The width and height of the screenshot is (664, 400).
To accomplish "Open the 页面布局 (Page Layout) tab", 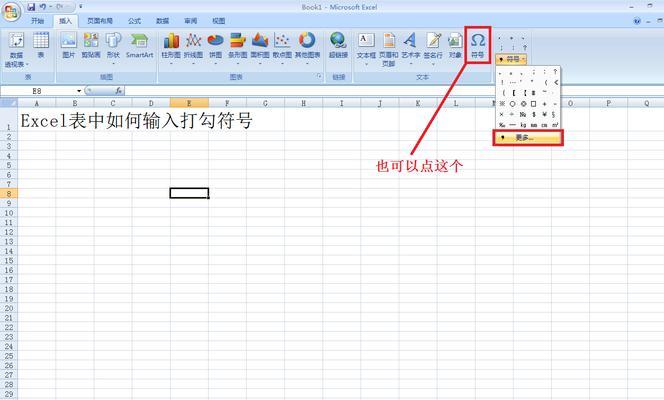I will [x=100, y=21].
